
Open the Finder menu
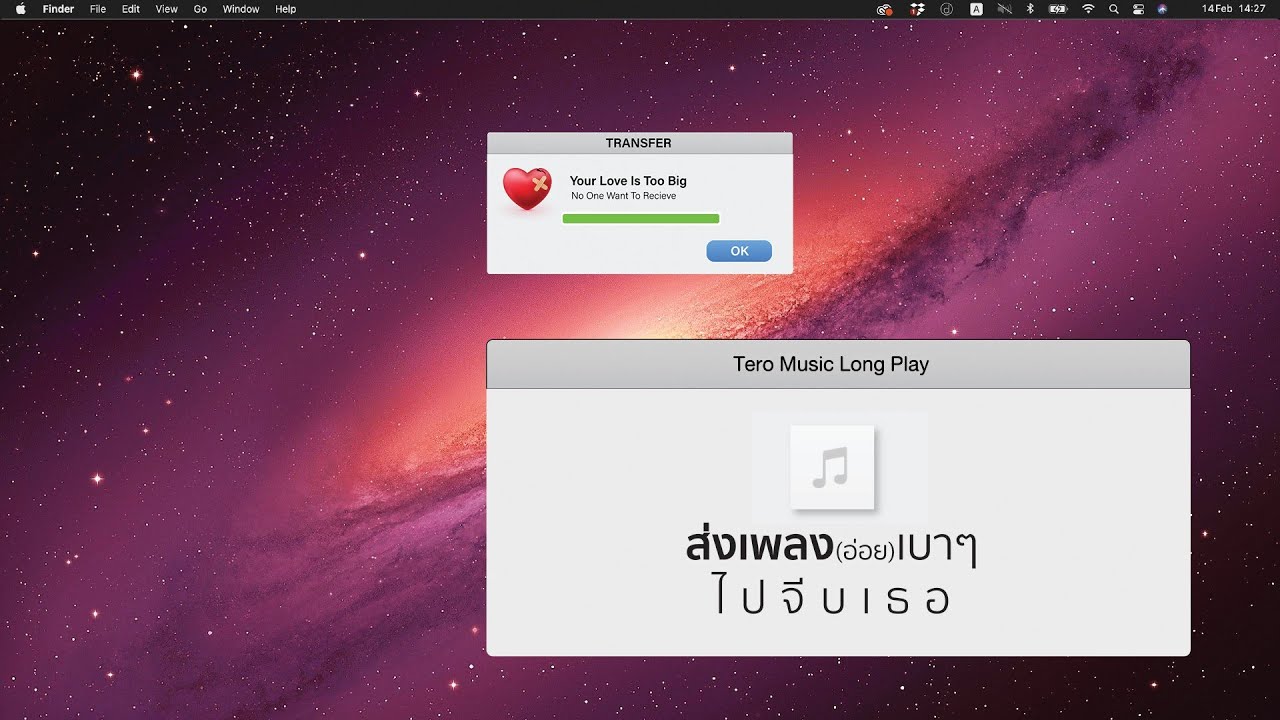pos(58,9)
